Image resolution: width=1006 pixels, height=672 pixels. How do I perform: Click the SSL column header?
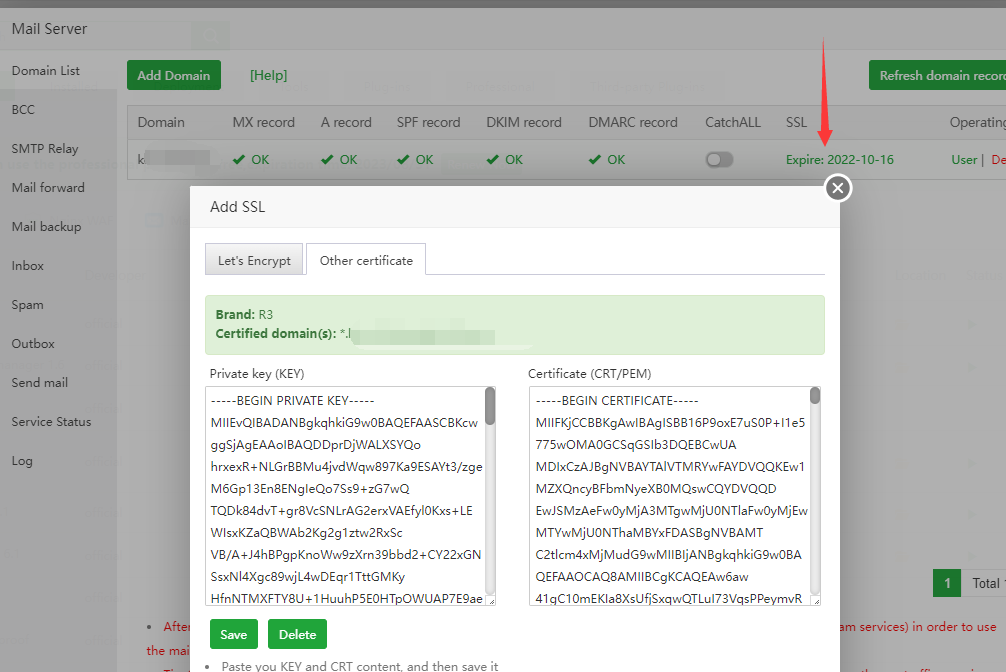tap(796, 122)
